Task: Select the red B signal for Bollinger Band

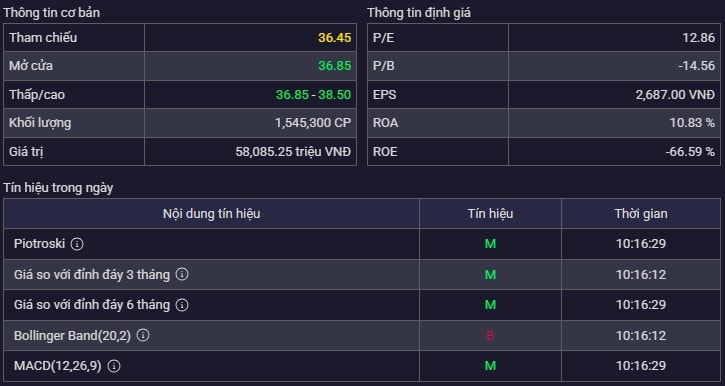Action: [490, 336]
